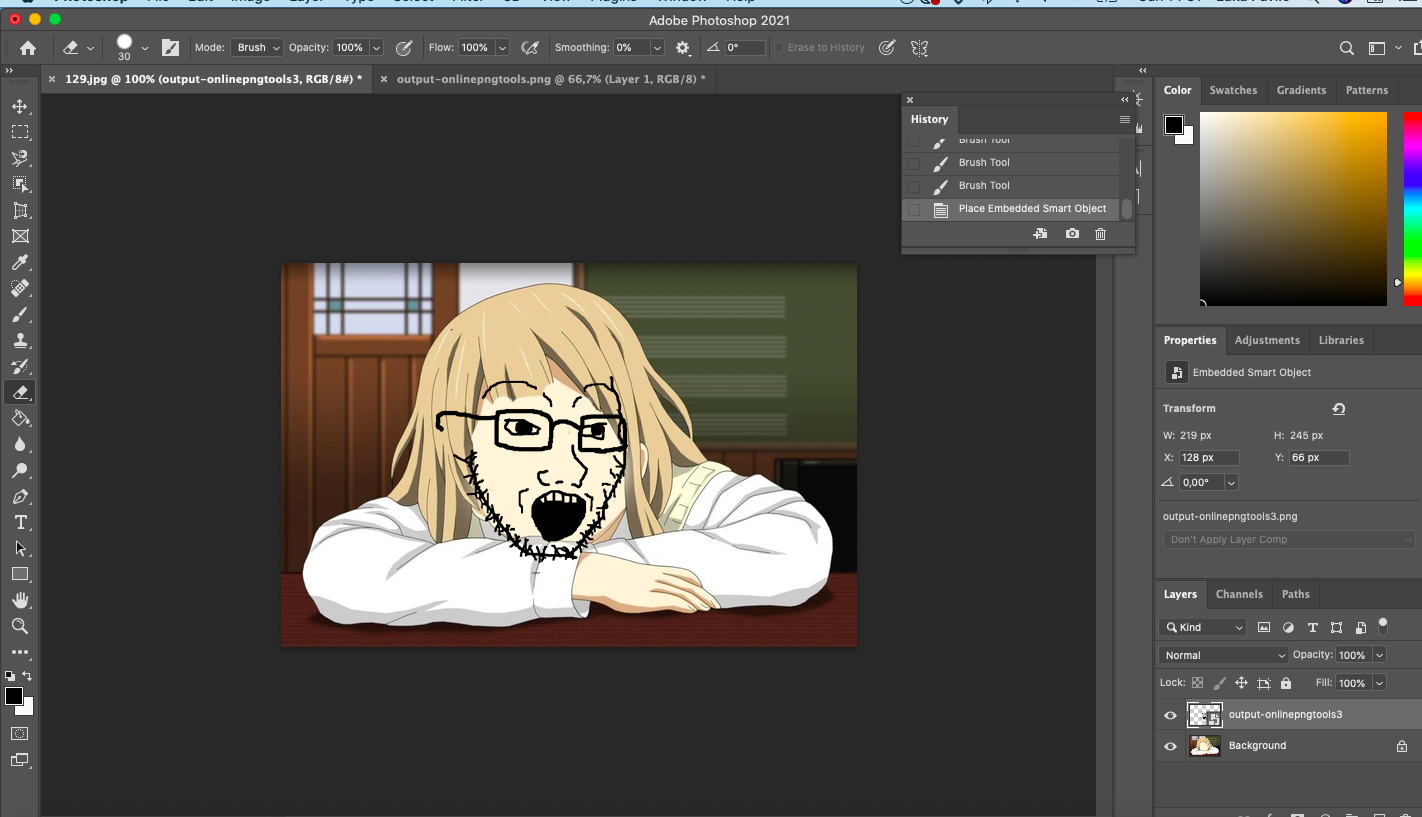
Task: Lock all layer attributes
Action: tap(1286, 683)
